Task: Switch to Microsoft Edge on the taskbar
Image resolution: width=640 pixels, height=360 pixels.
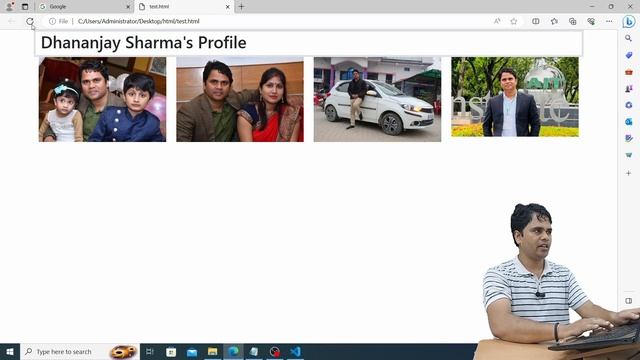Action: (x=233, y=351)
